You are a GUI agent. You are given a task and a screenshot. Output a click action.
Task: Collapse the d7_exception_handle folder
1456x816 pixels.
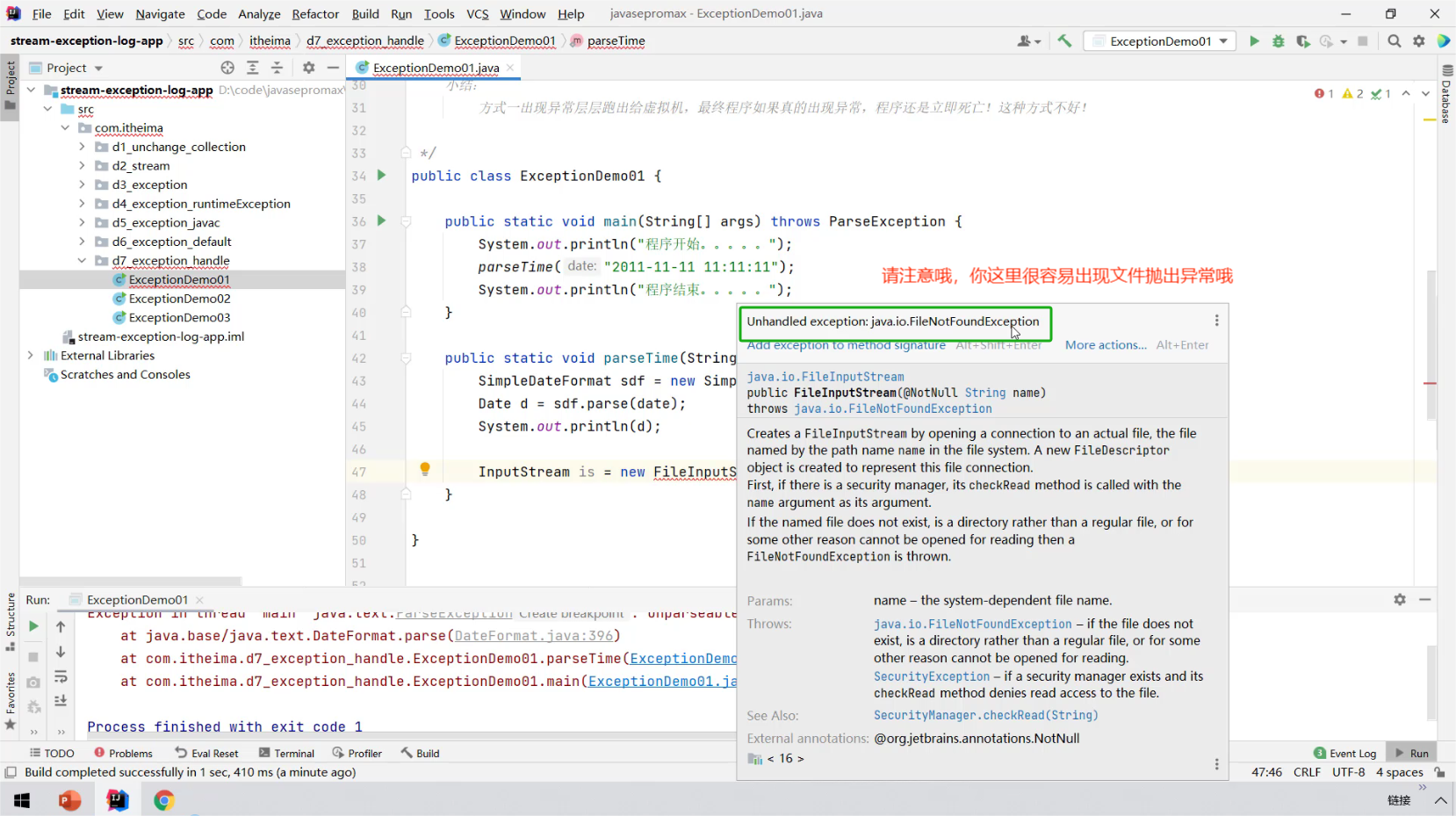tap(82, 261)
